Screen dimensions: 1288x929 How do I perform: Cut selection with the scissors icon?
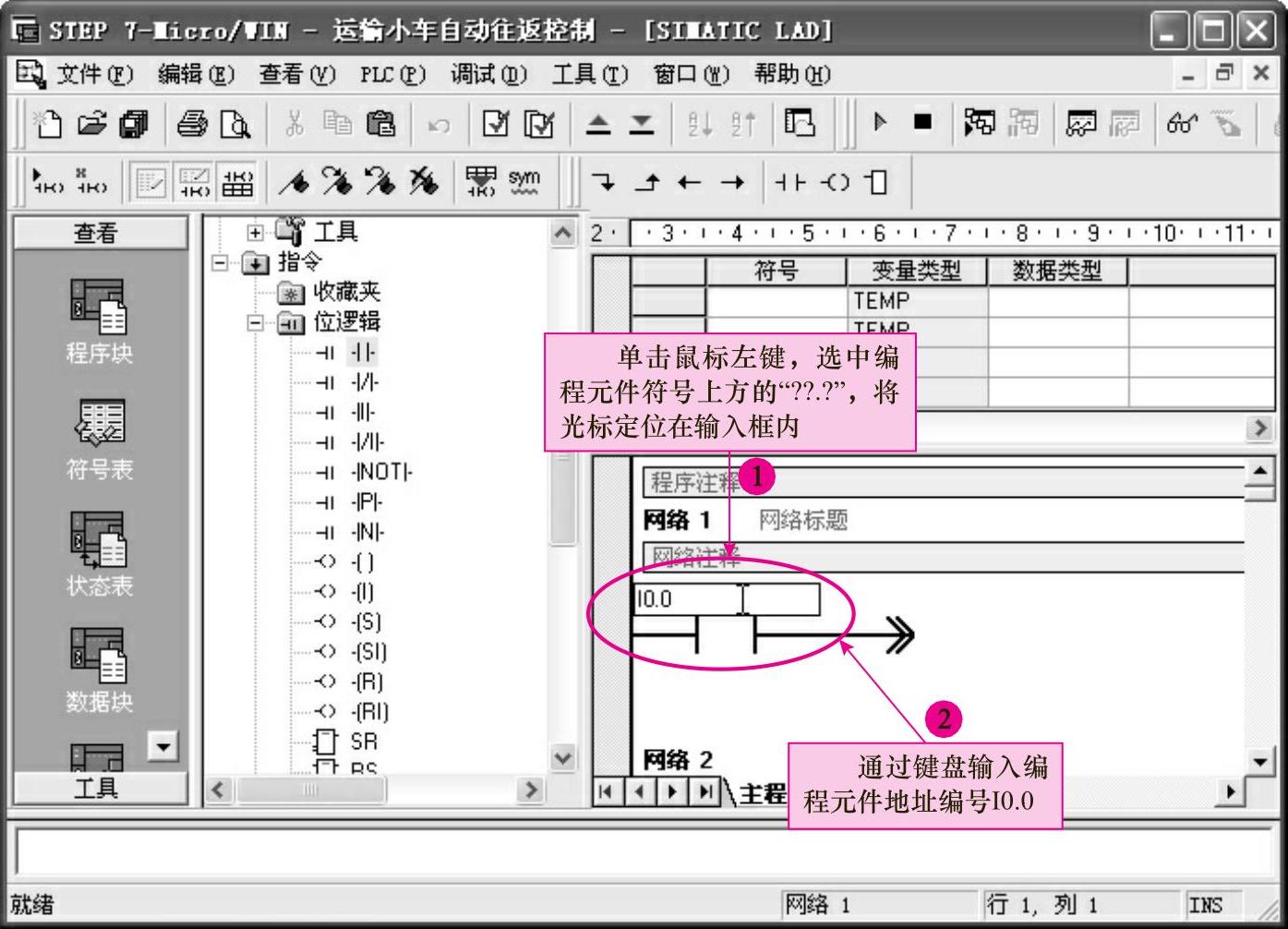pyautogui.click(x=295, y=123)
